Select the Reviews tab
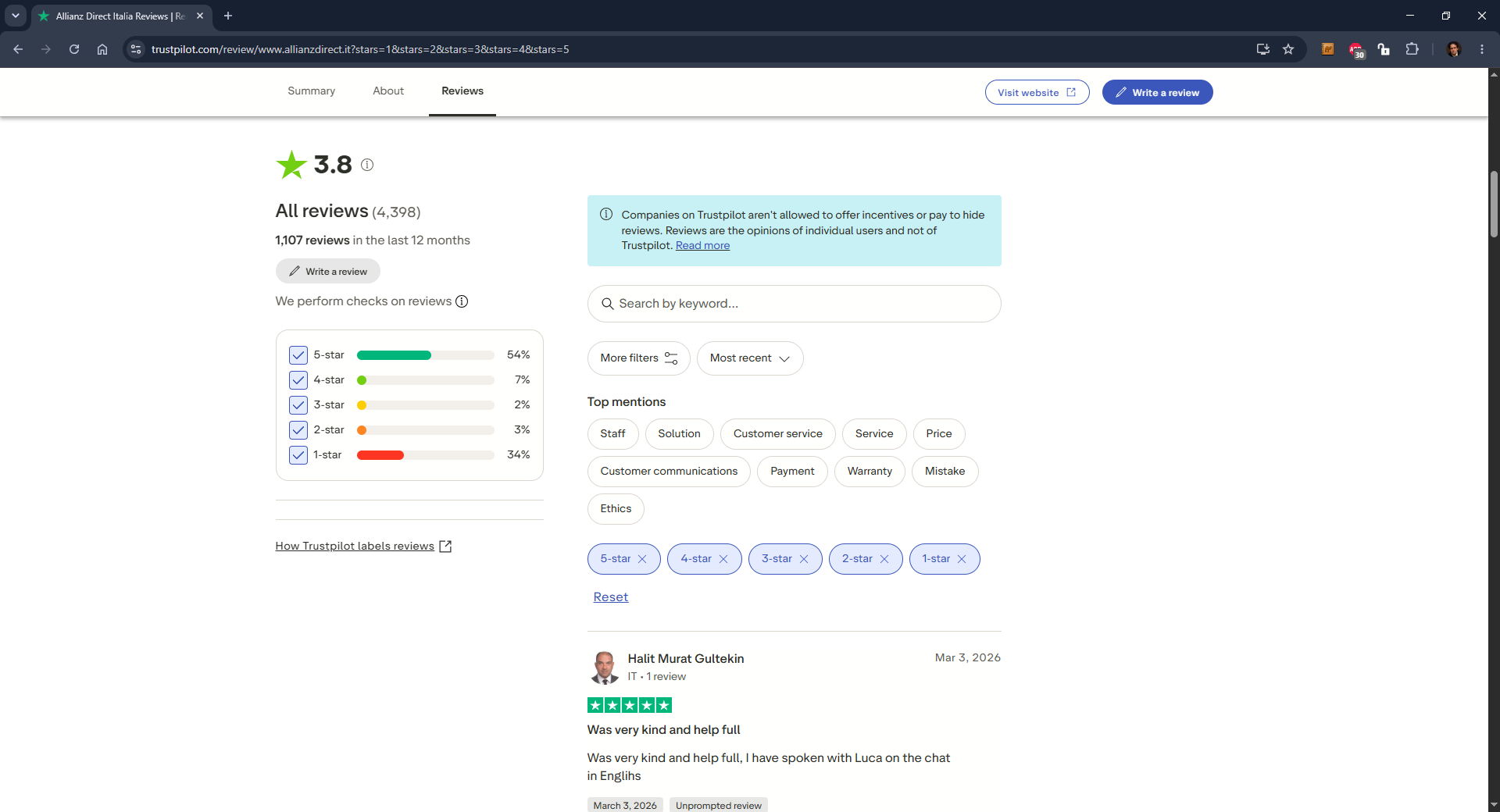This screenshot has width=1500, height=812. 462,91
